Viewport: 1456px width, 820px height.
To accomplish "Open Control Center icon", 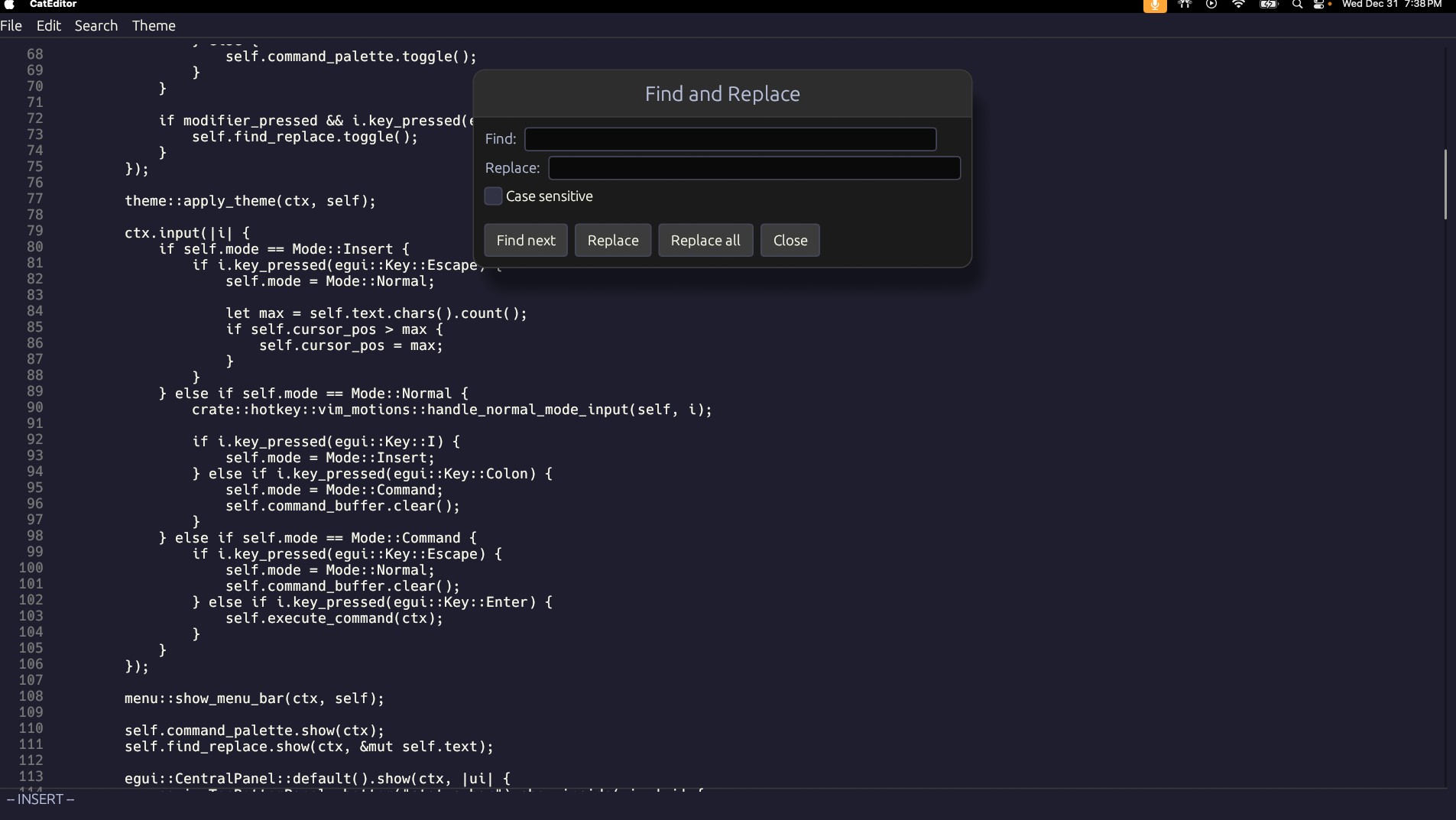I will [x=1318, y=5].
